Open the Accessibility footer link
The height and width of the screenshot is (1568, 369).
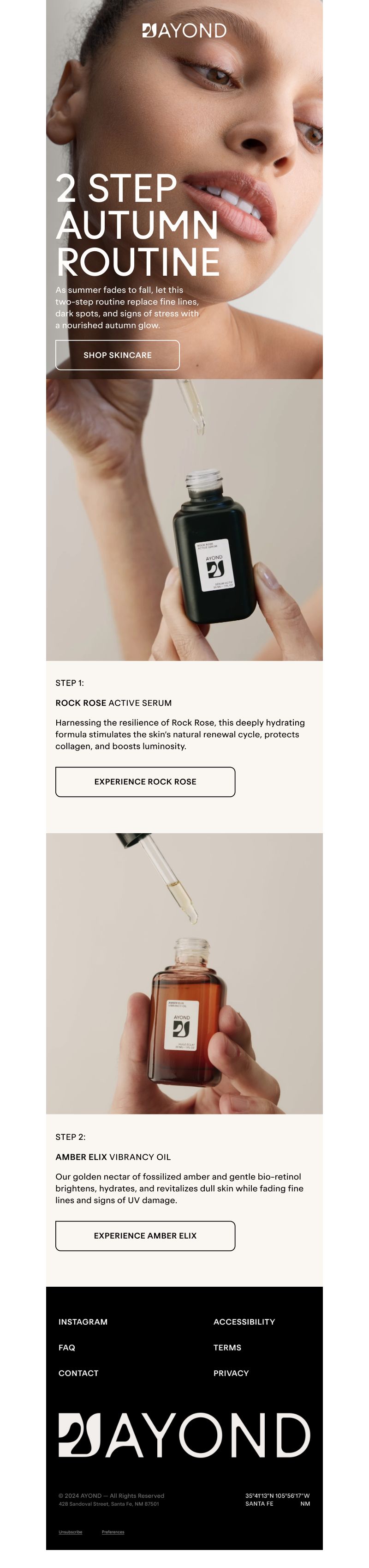coord(244,1321)
